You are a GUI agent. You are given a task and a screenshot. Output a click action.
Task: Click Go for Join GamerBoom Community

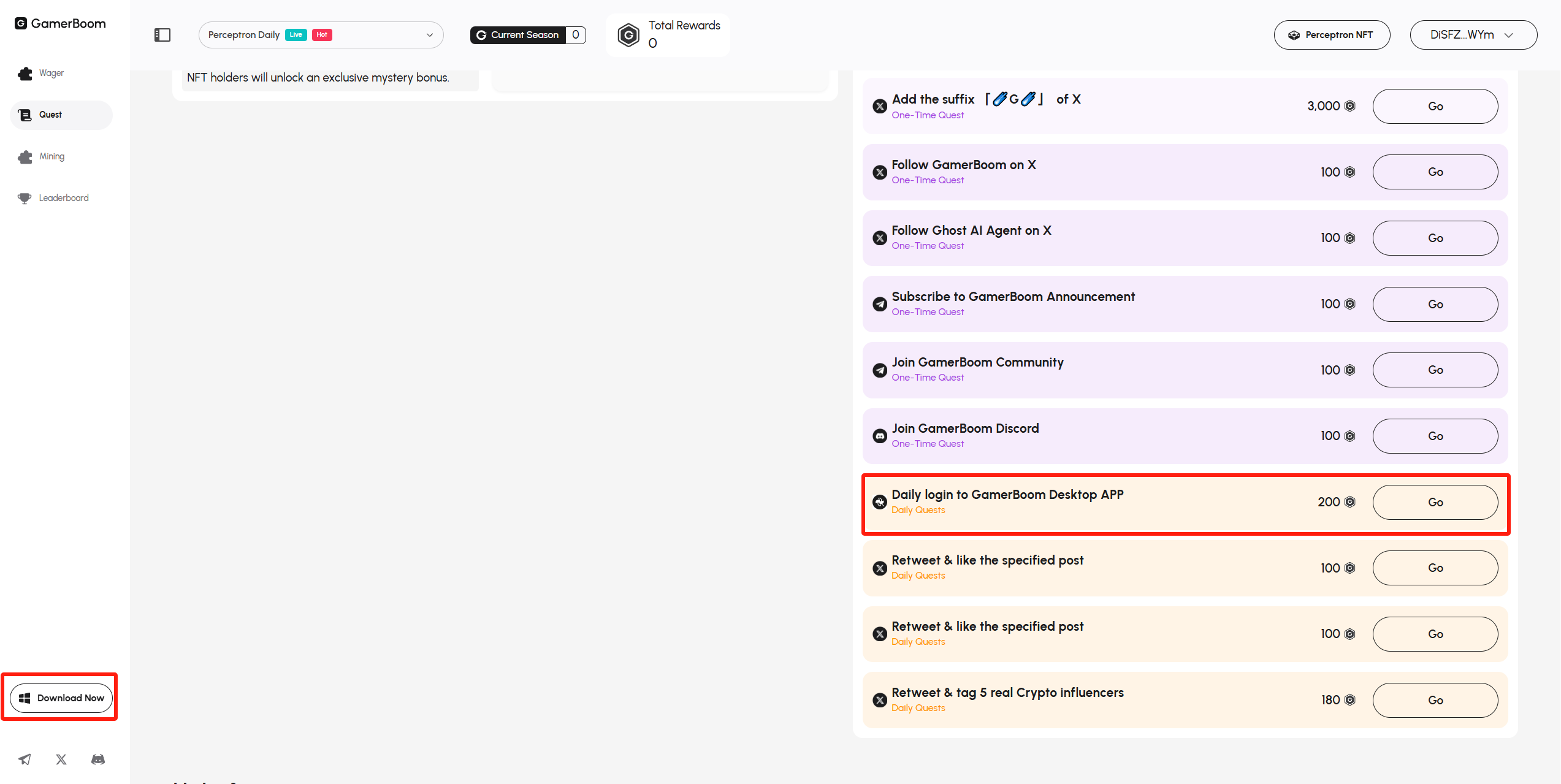[1435, 370]
